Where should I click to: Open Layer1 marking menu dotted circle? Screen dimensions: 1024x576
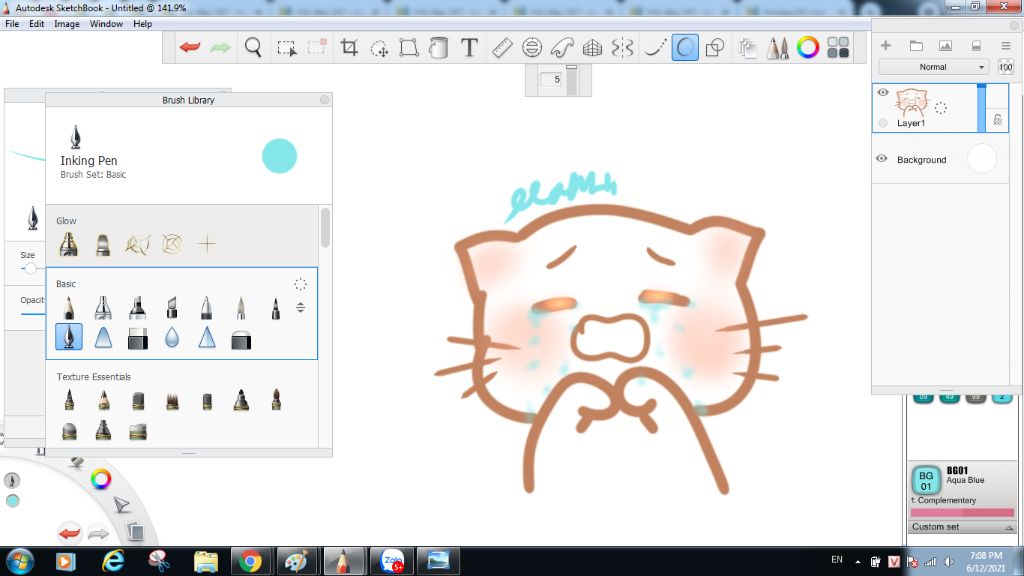coord(940,108)
